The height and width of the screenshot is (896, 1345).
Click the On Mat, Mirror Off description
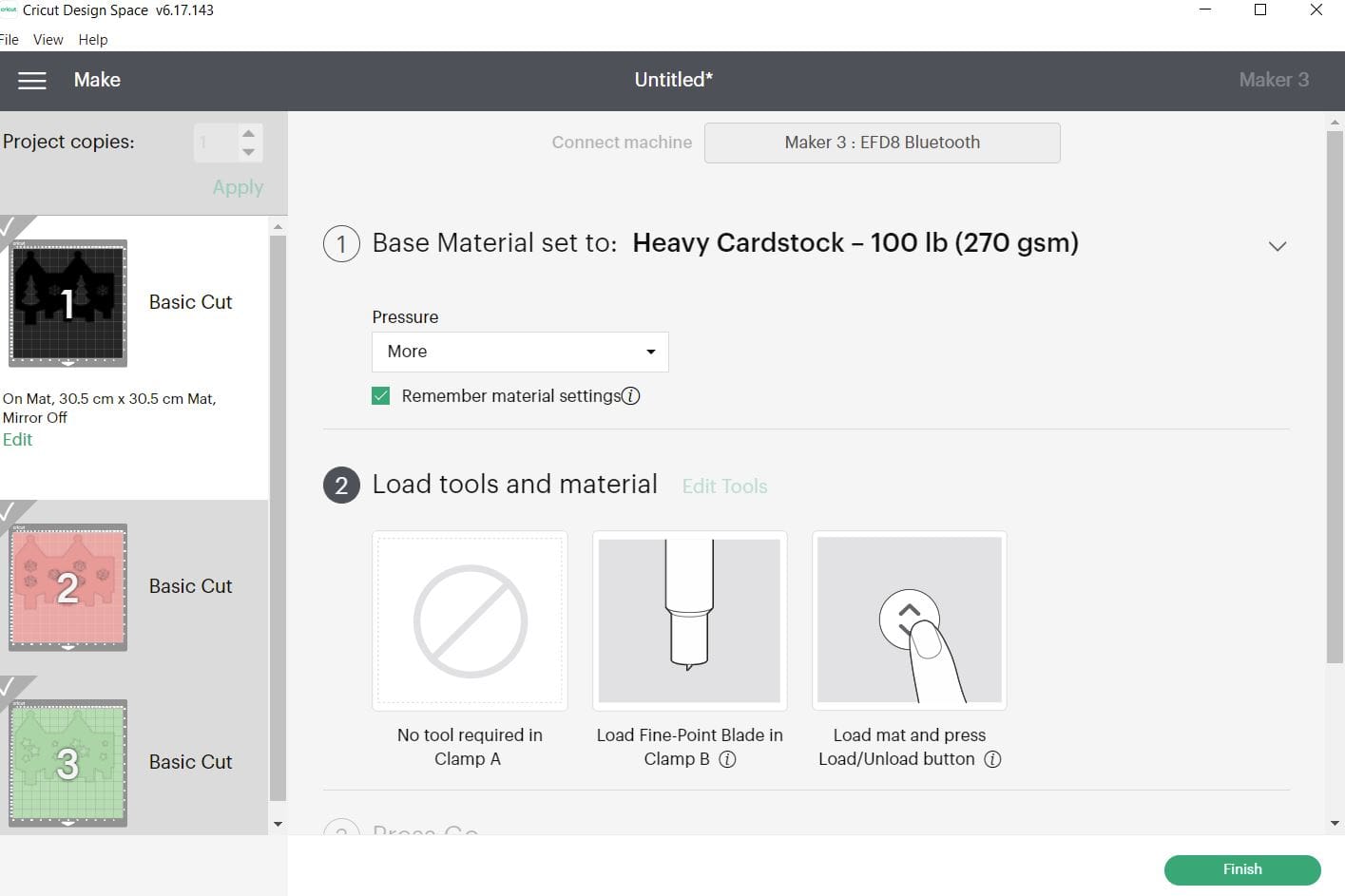(x=109, y=409)
